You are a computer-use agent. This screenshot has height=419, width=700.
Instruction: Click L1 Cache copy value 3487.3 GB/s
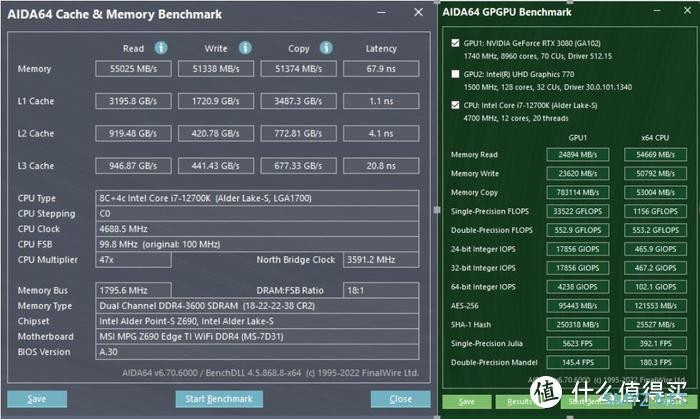[x=298, y=101]
